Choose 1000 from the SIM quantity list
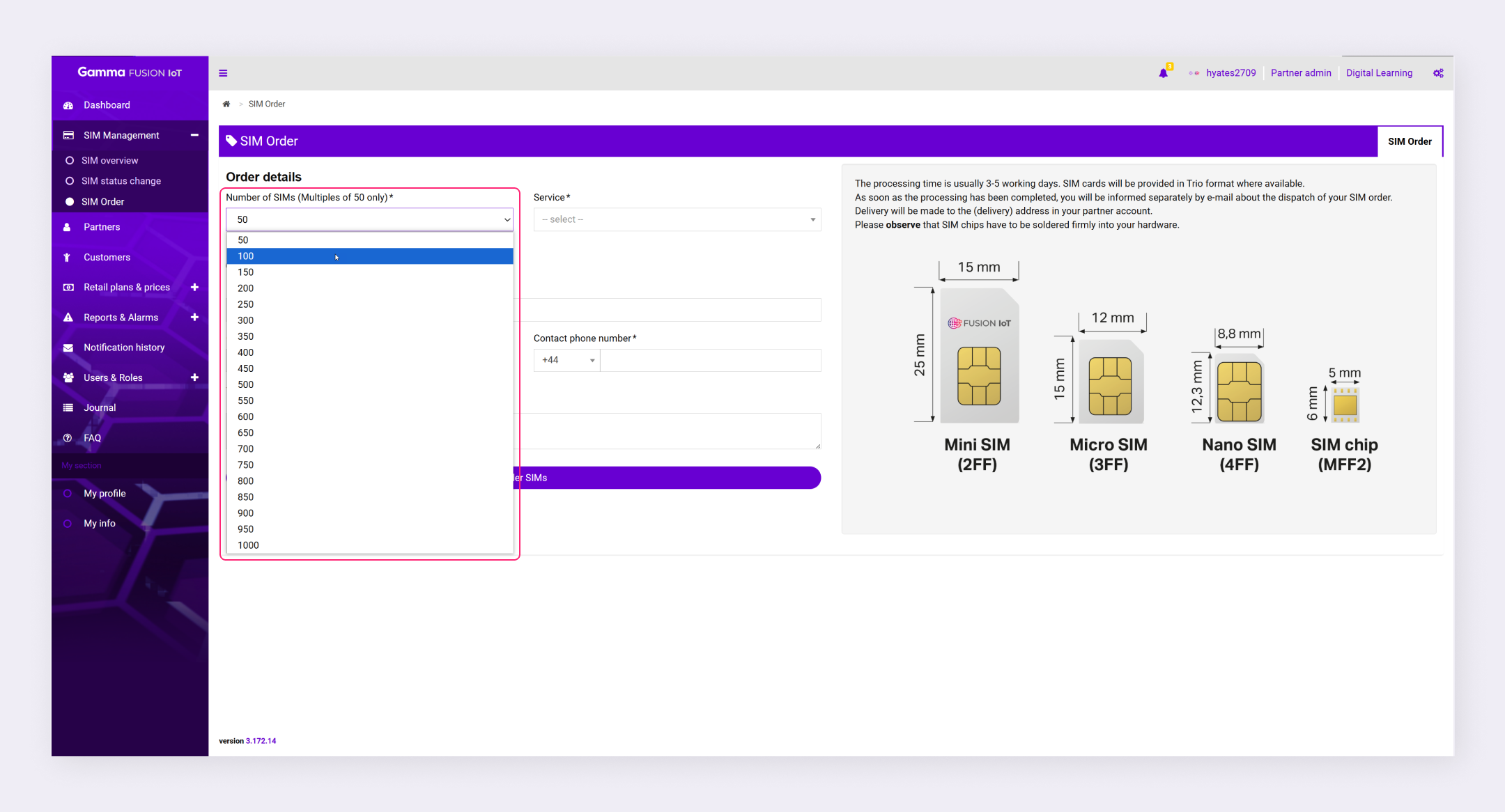The height and width of the screenshot is (812, 1505). 370,545
